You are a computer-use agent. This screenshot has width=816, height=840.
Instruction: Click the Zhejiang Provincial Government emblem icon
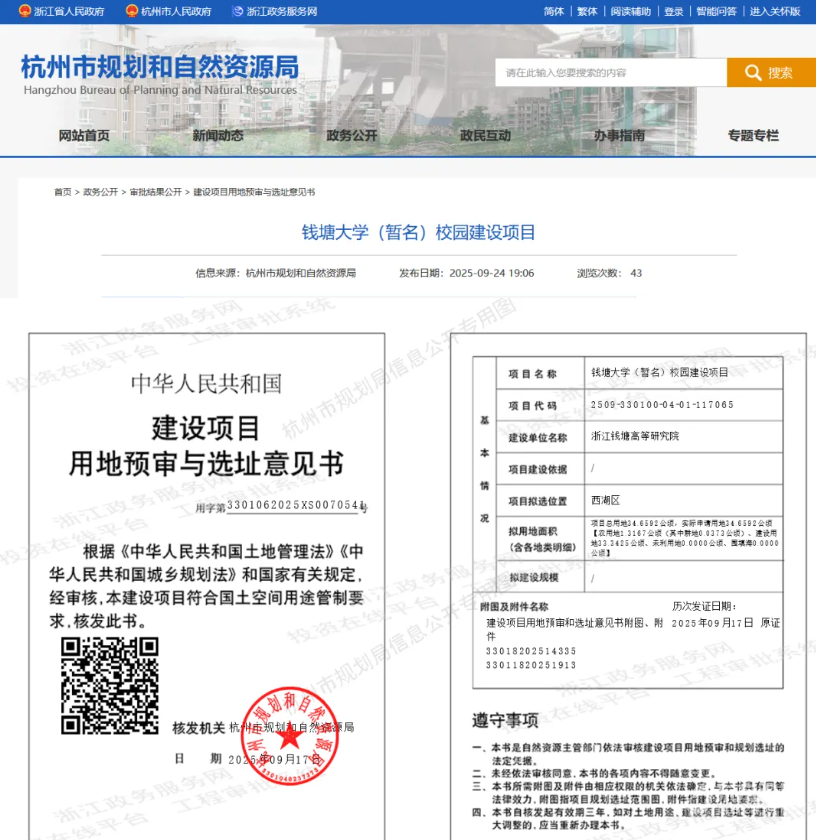click(24, 11)
